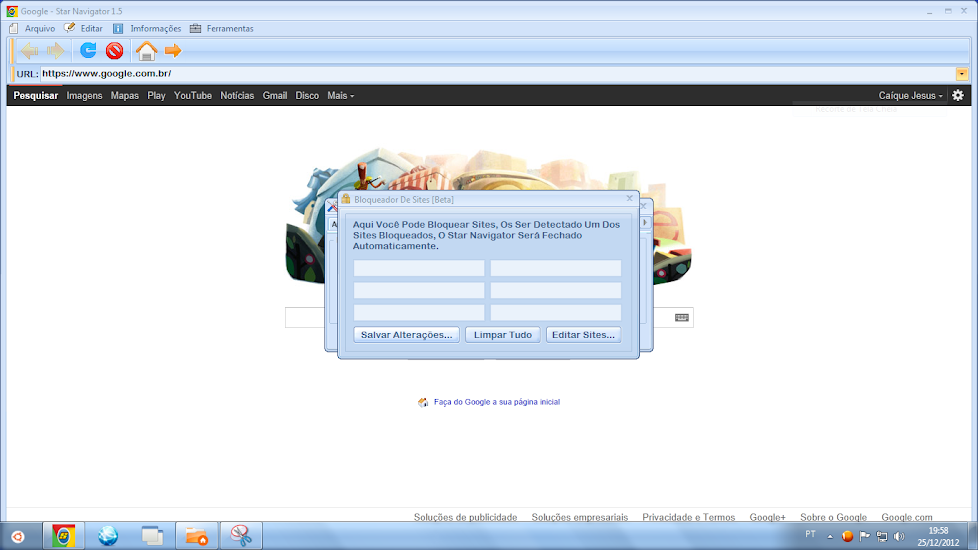Open Google+ footer link
The width and height of the screenshot is (978, 550).
click(767, 517)
